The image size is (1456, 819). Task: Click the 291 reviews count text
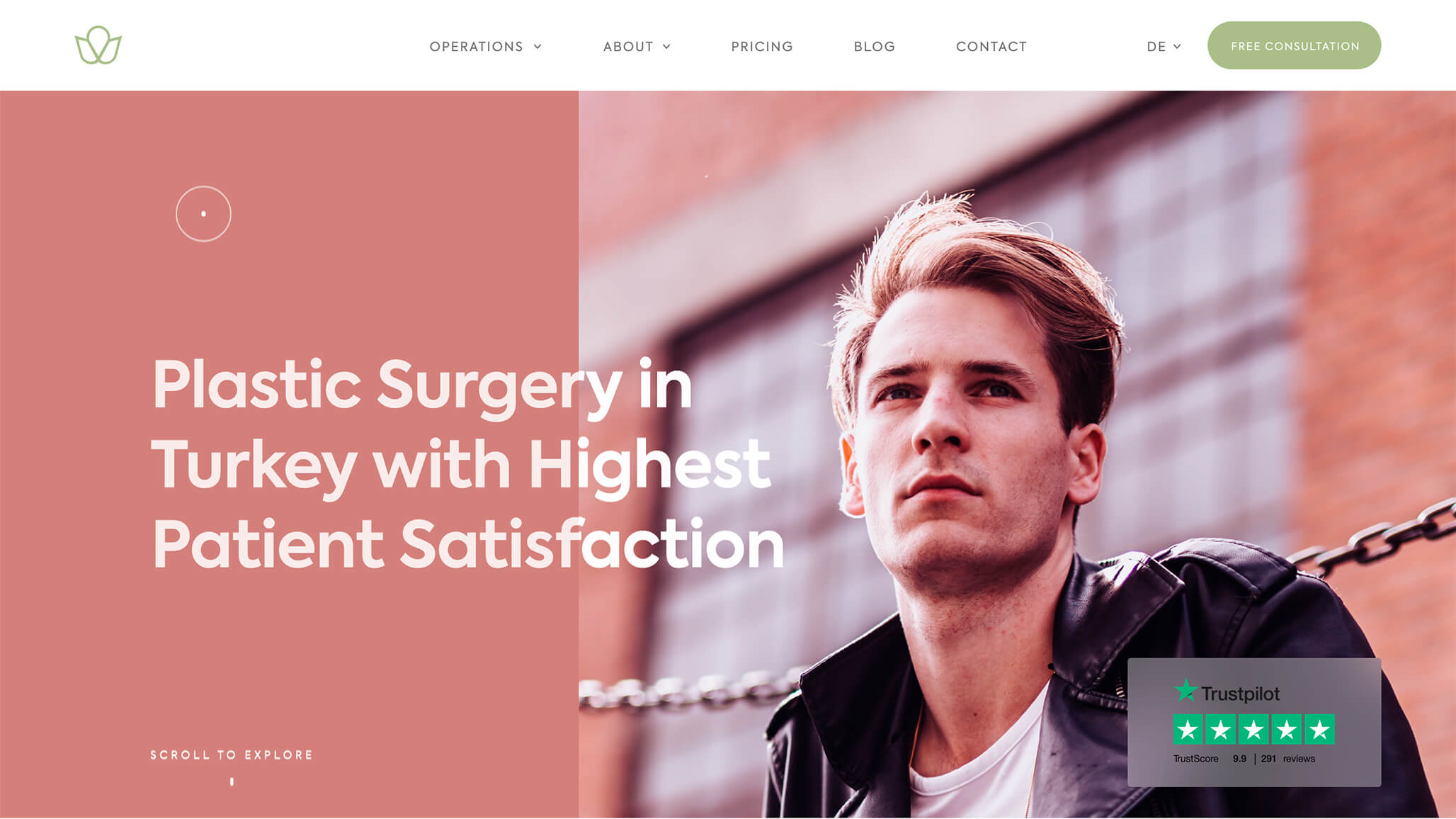pyautogui.click(x=1287, y=759)
